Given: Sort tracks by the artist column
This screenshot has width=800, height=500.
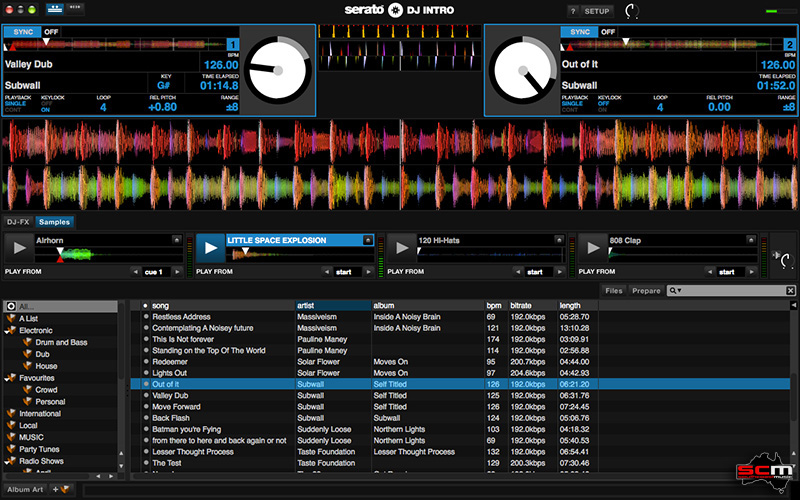Looking at the screenshot, I should click(333, 306).
